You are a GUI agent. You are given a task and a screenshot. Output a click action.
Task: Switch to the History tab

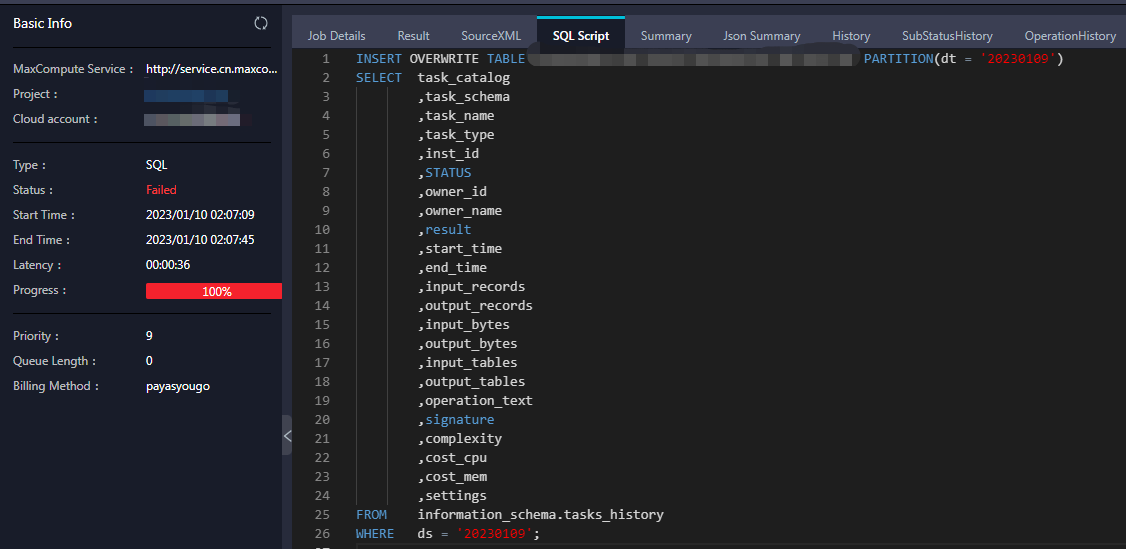coord(851,36)
